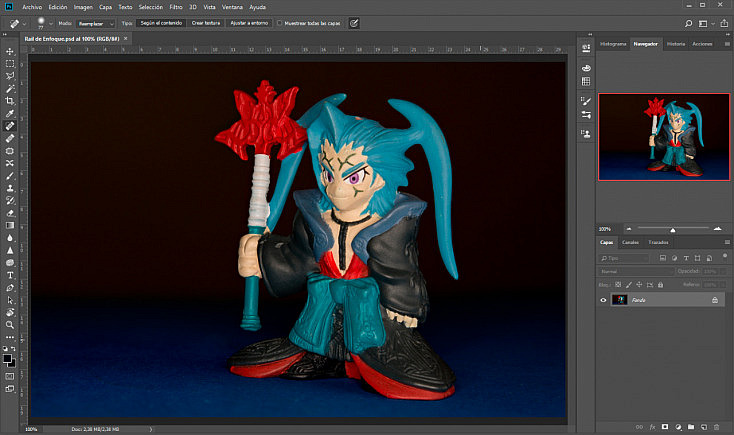734x435 pixels.
Task: Click the Navigator preview thumbnail
Action: click(664, 137)
